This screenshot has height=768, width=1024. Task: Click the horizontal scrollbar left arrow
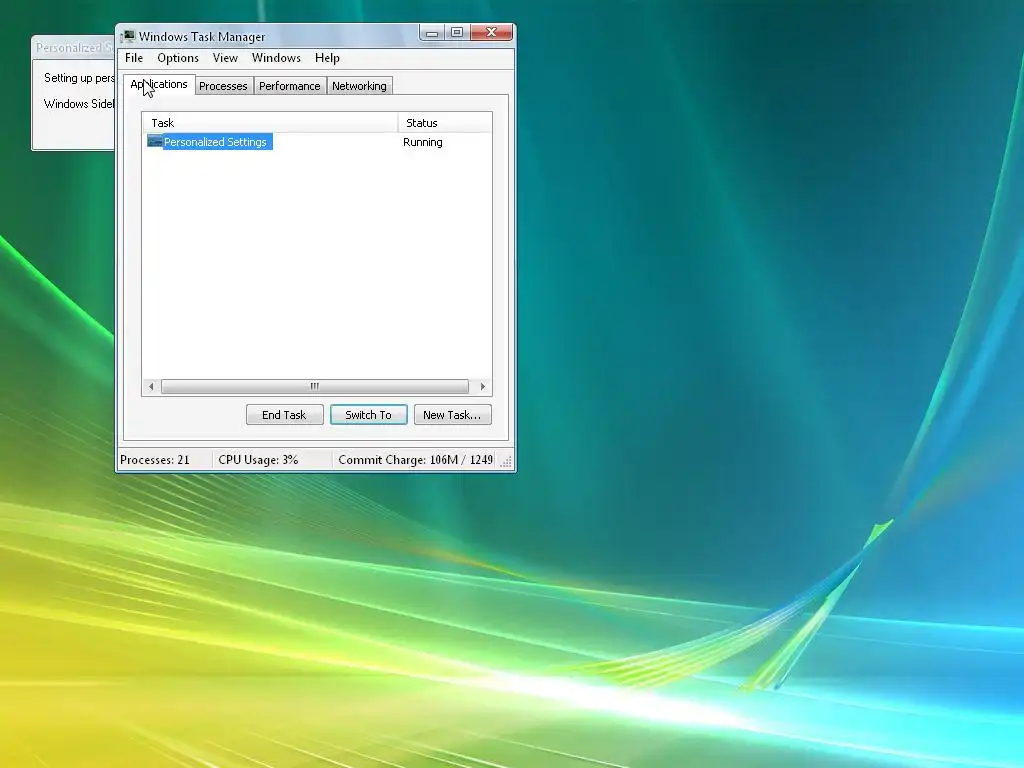(152, 387)
